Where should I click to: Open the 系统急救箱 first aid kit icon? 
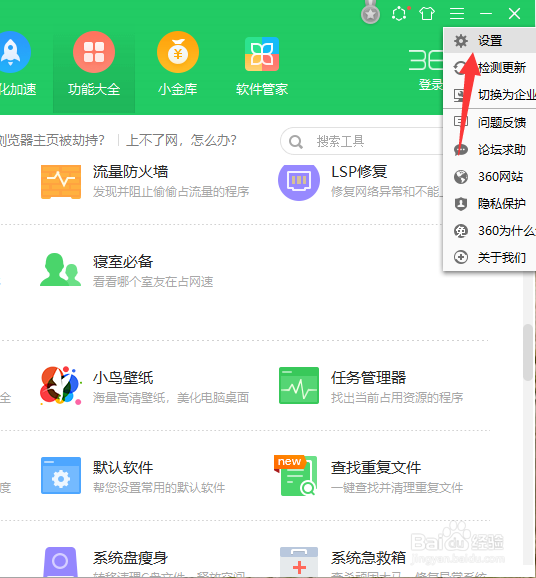299,562
